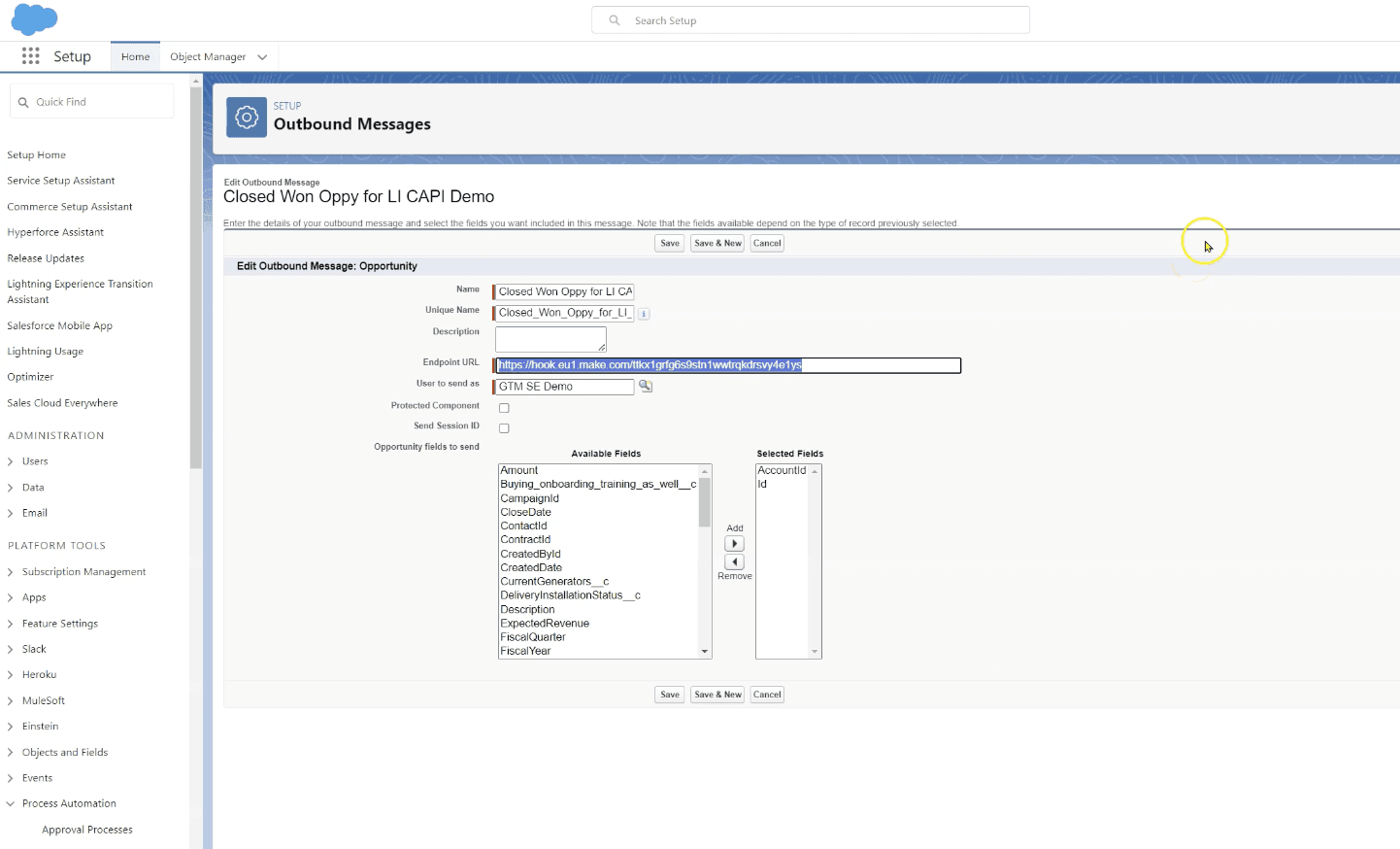Click the Add arrow to move fields
Image resolution: width=1400 pixels, height=849 pixels.
(x=734, y=543)
